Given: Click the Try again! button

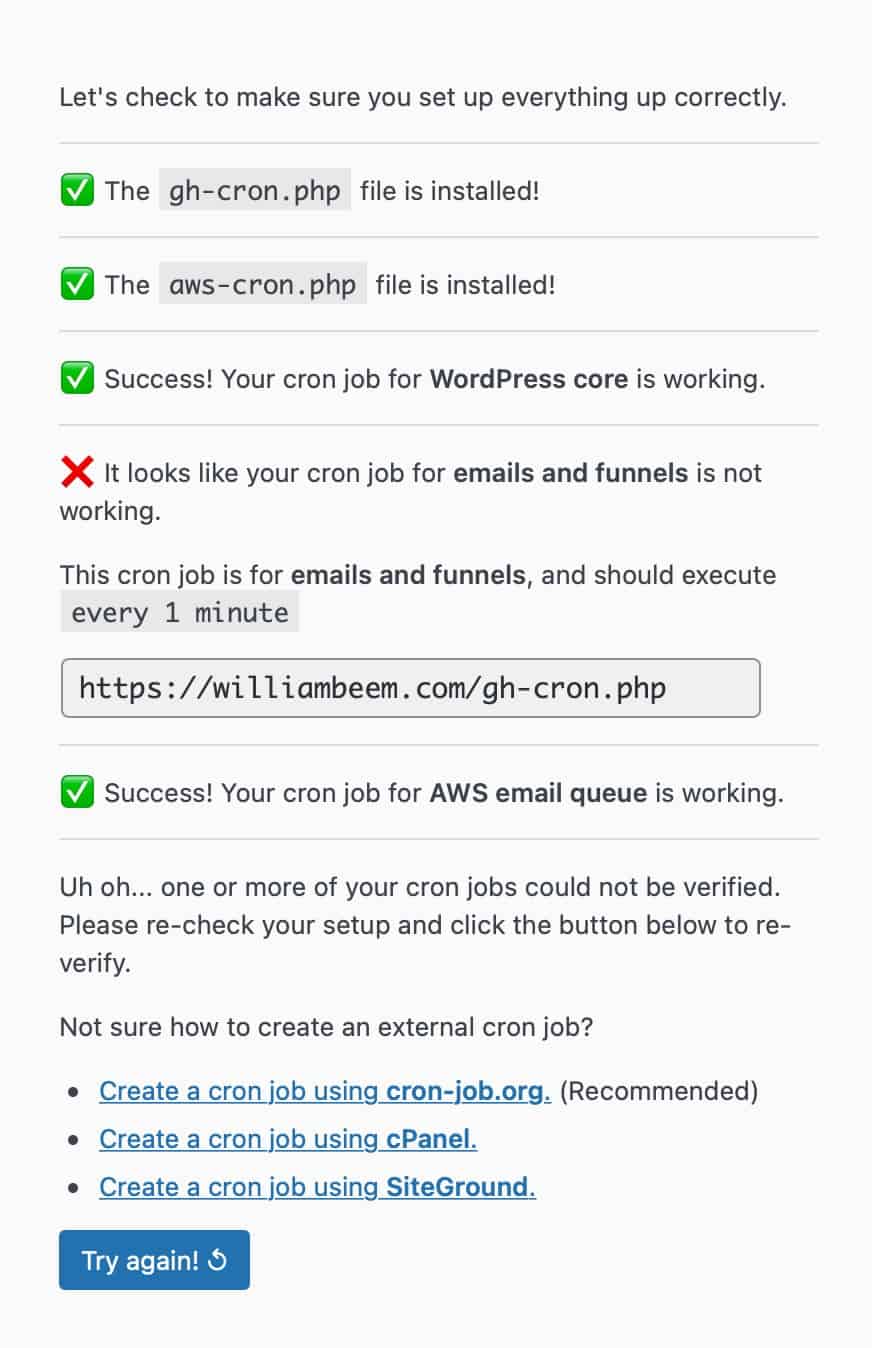Looking at the screenshot, I should pyautogui.click(x=154, y=1260).
